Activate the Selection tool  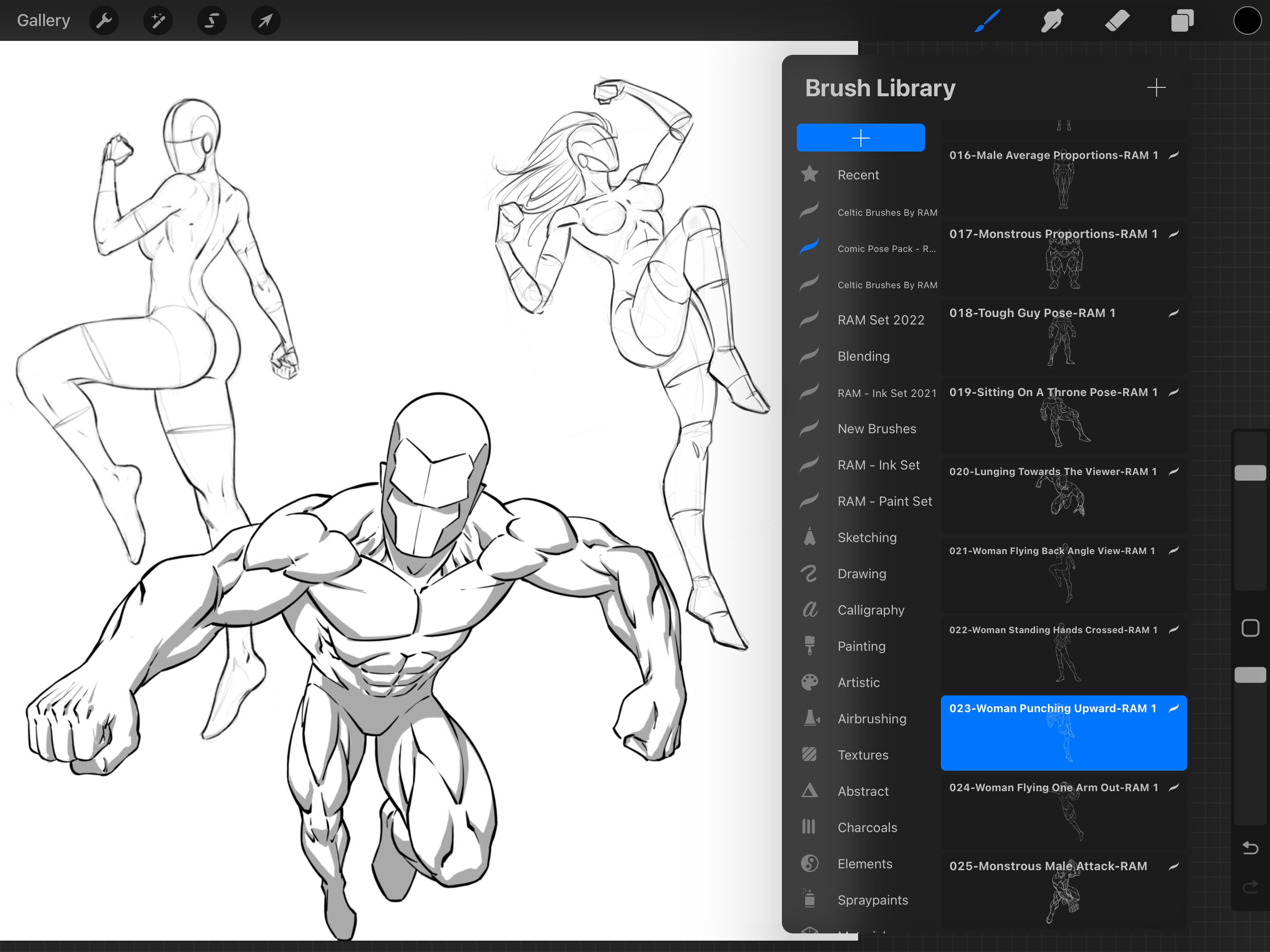tap(212, 20)
